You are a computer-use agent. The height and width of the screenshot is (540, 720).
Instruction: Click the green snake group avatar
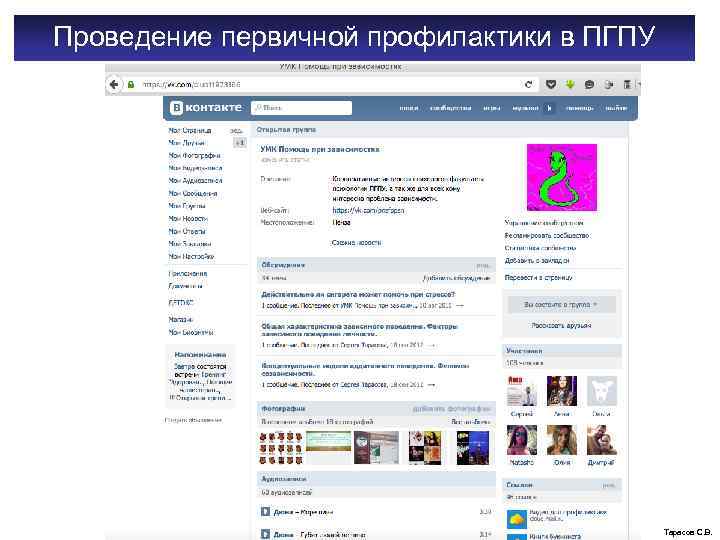click(562, 177)
